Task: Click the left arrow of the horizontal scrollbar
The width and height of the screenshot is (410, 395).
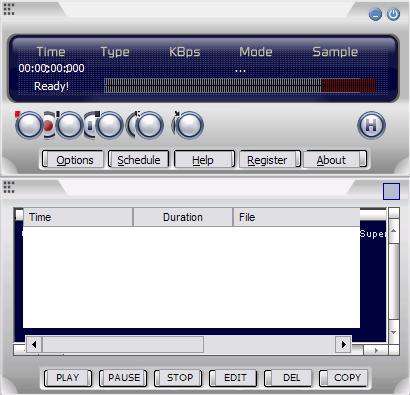Action: [34, 344]
